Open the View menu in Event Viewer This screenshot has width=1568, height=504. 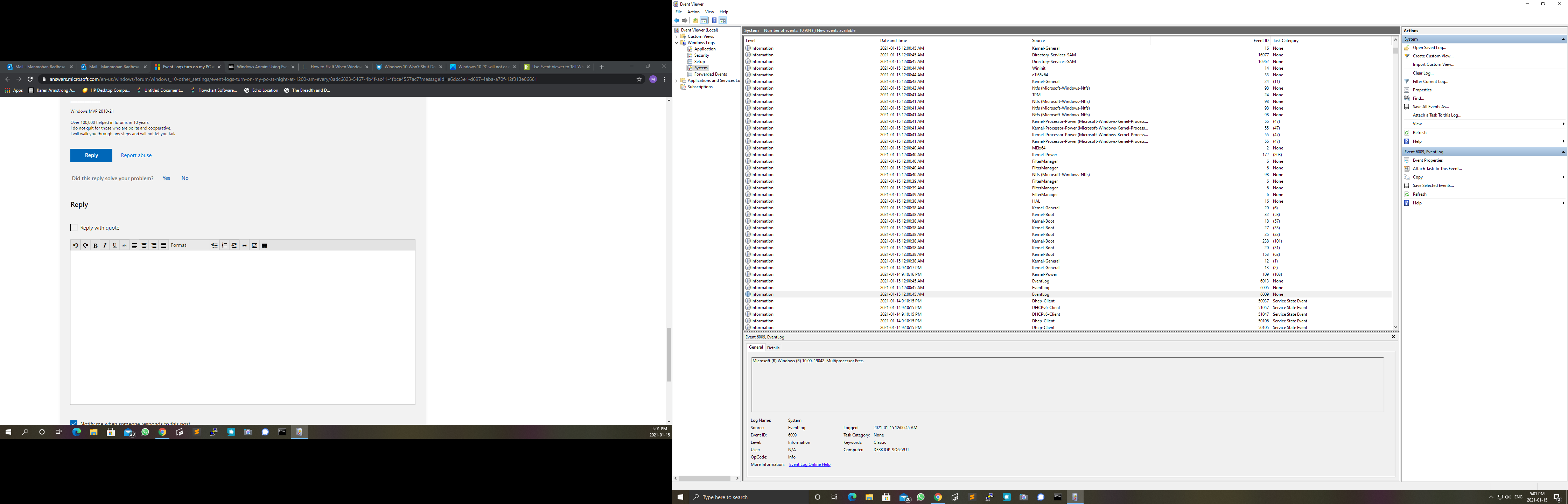(709, 12)
